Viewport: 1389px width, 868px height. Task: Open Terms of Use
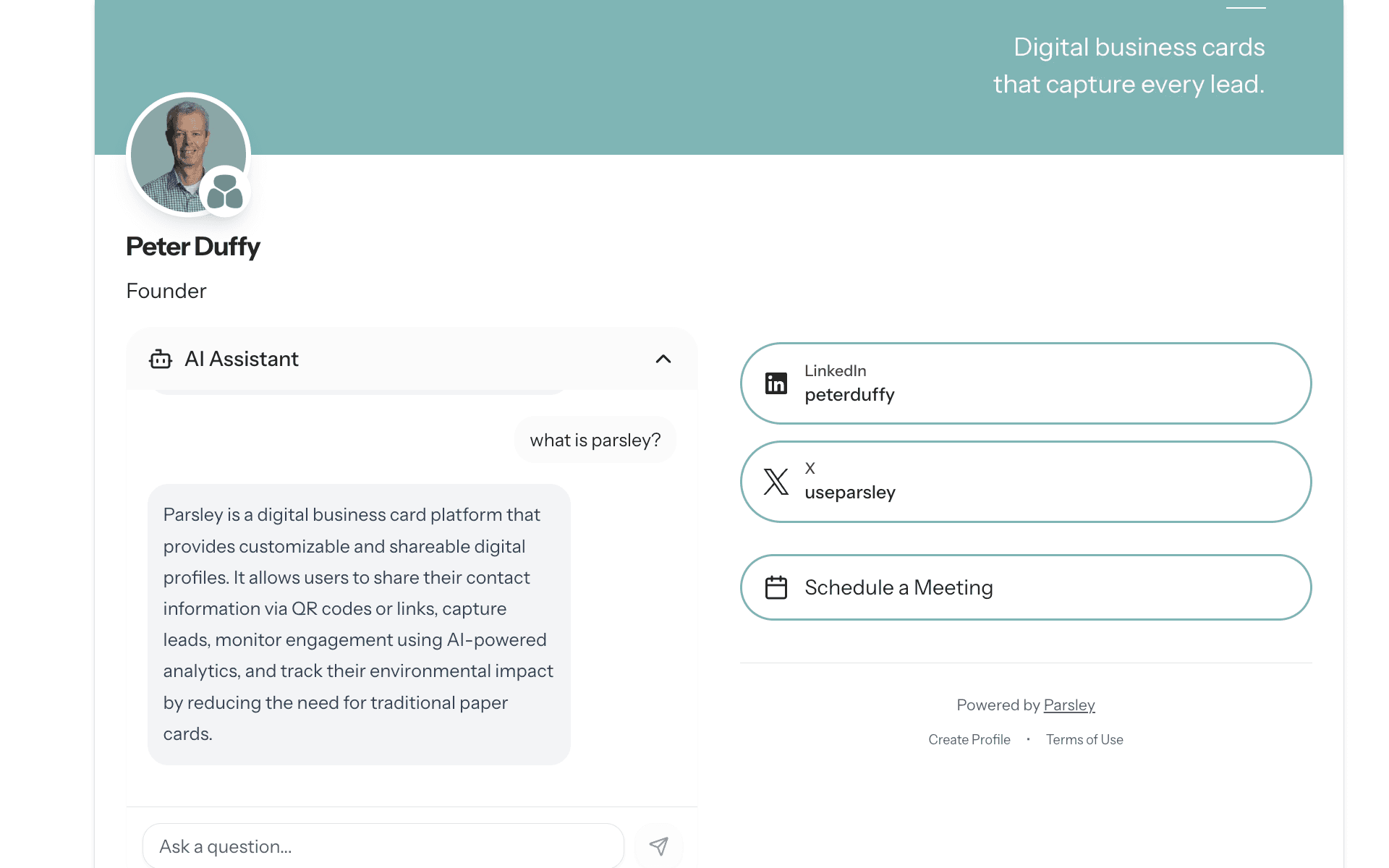[1084, 739]
